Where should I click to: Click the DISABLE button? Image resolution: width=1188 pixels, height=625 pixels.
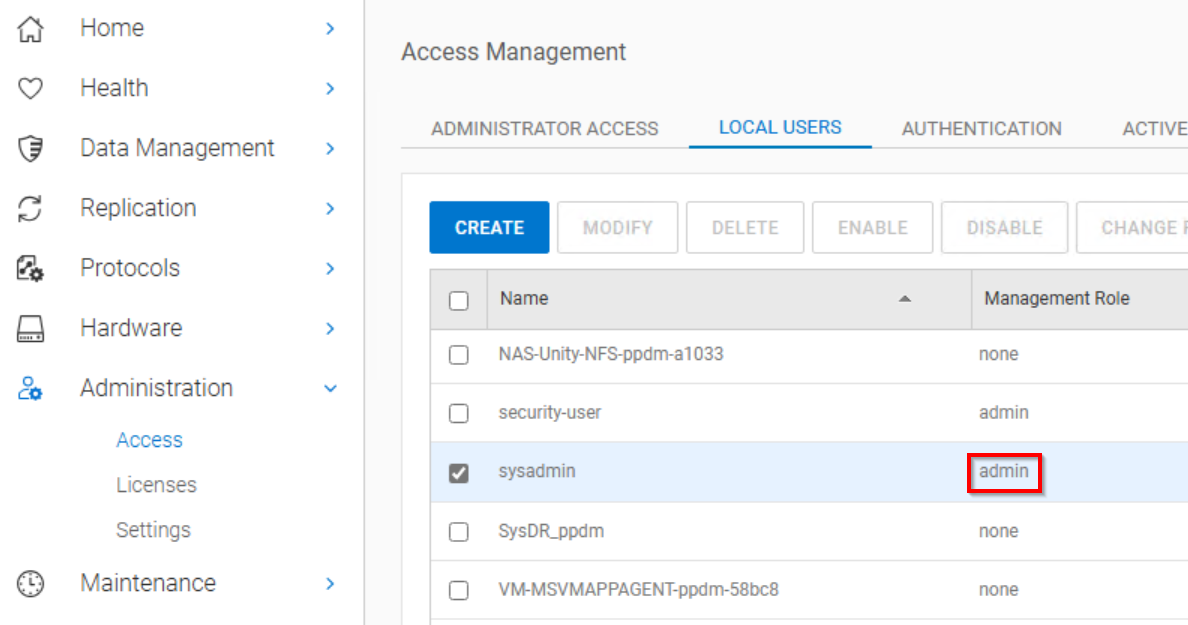1004,227
